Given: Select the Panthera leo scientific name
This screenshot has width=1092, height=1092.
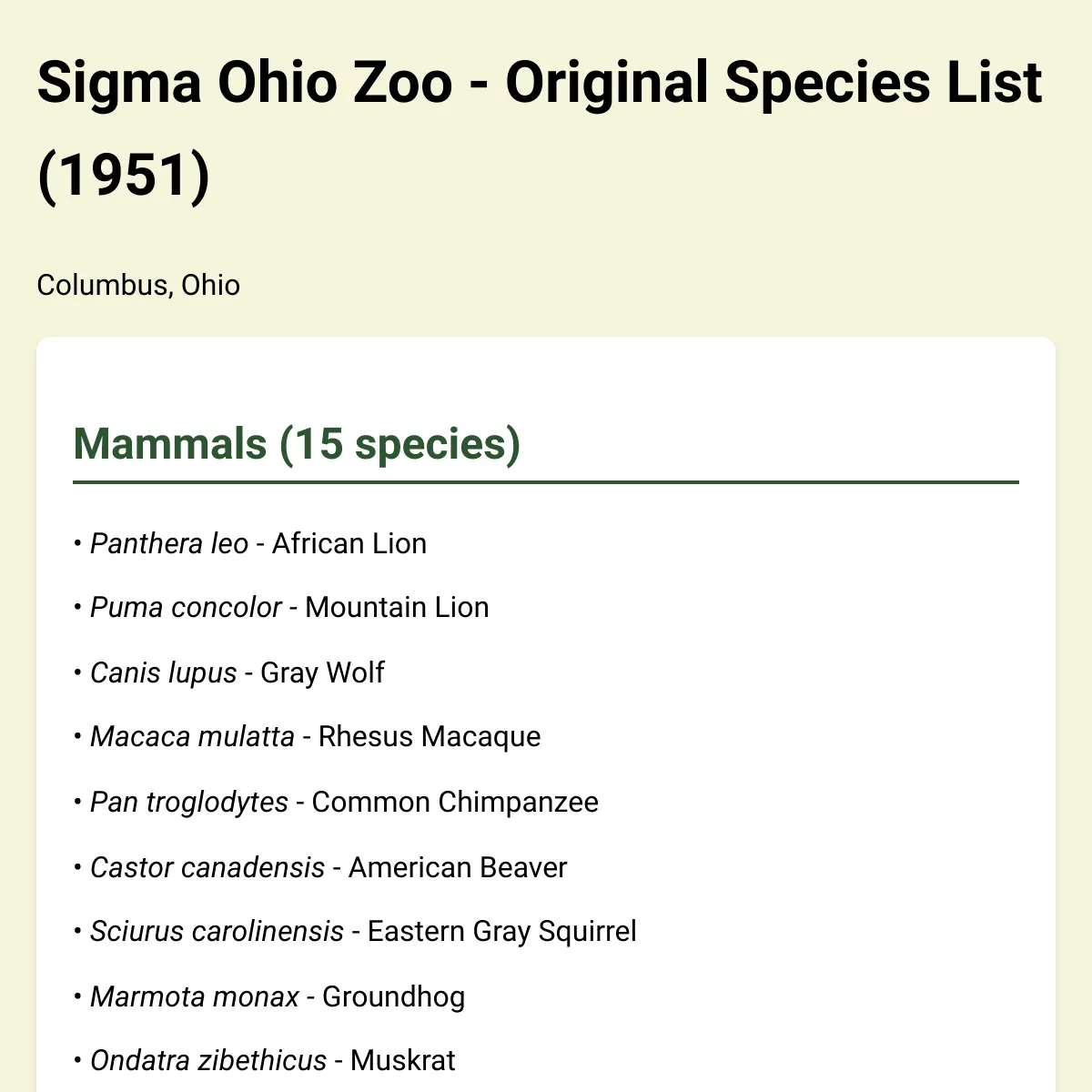Looking at the screenshot, I should [x=169, y=543].
